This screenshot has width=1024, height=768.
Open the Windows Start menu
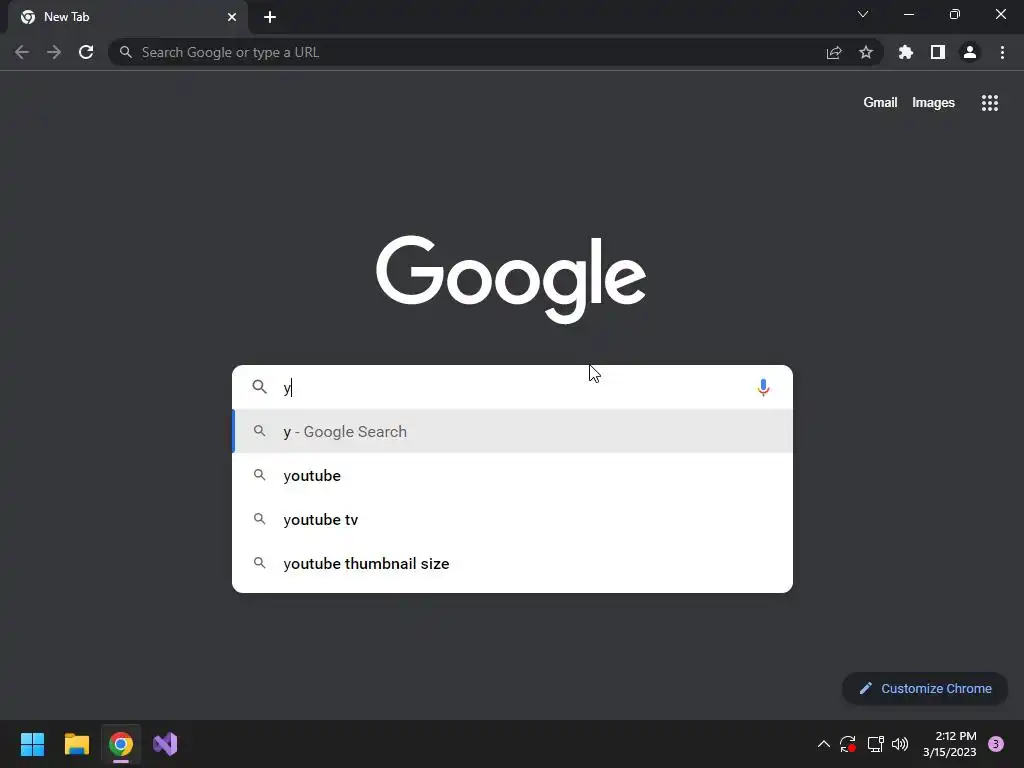point(32,744)
